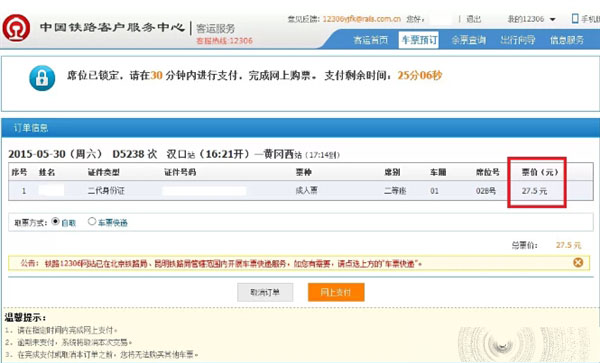Click the 27.5元 price cell in row 1
The width and height of the screenshot is (600, 363).
(x=534, y=190)
